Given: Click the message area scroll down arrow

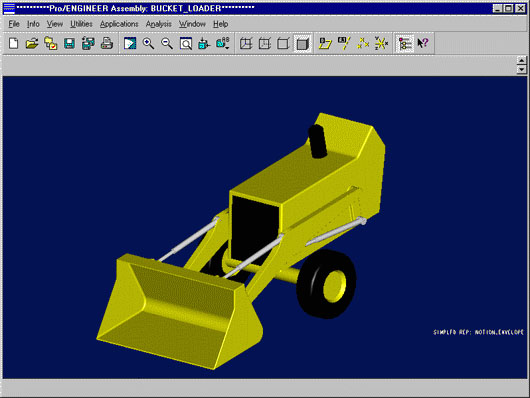Looking at the screenshot, I should point(522,69).
